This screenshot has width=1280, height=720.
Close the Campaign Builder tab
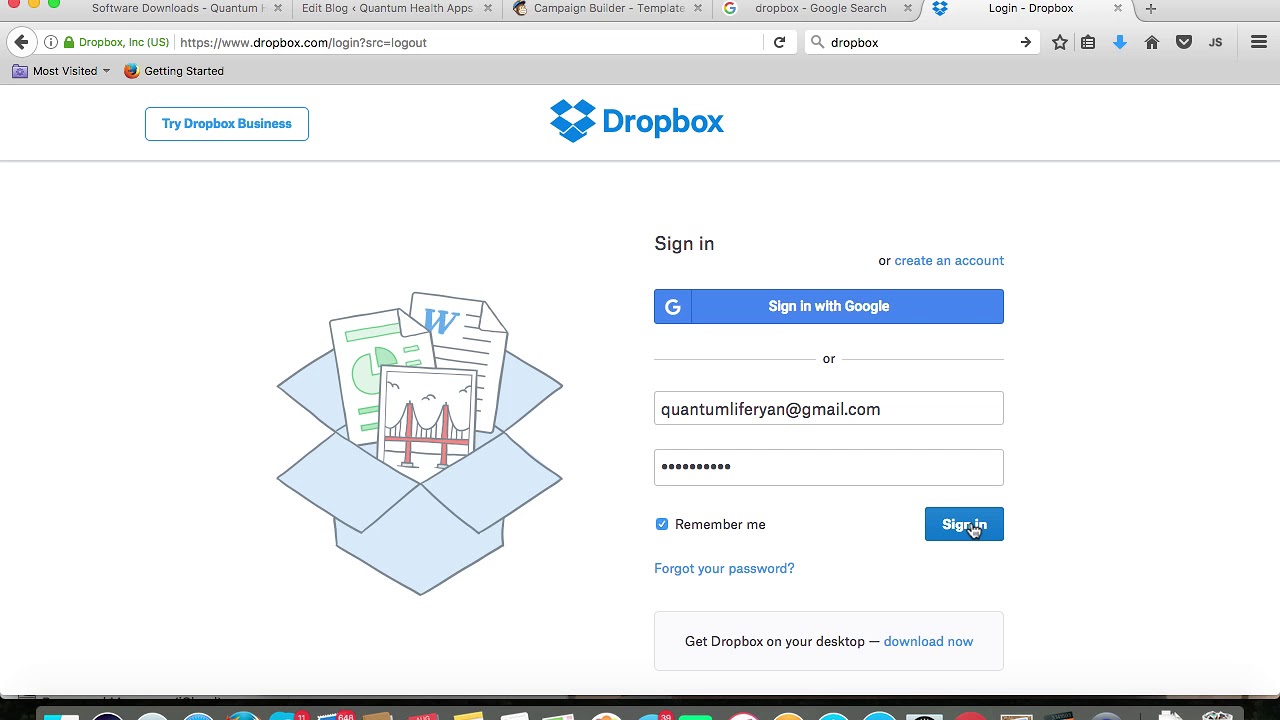tap(698, 8)
